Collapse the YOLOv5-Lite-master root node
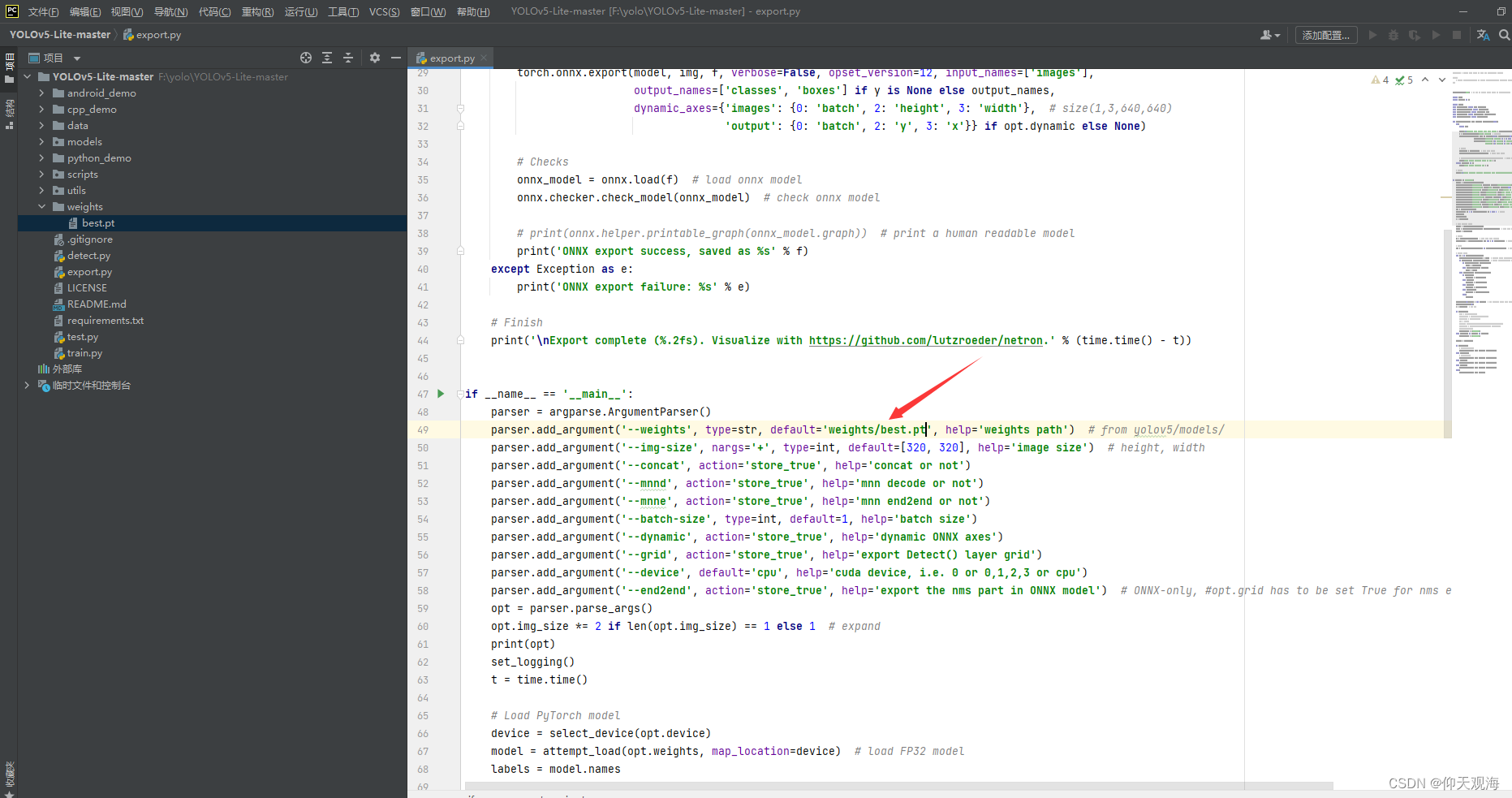Viewport: 1512px width, 798px height. pos(27,77)
